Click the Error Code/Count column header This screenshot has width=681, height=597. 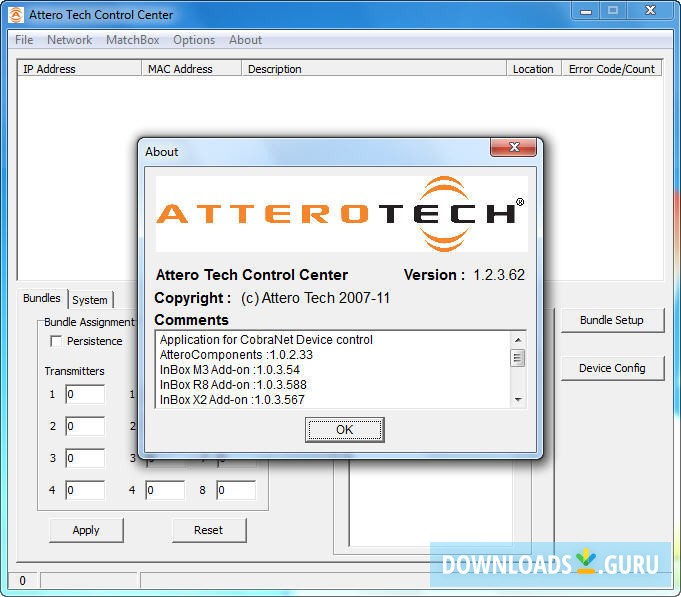coord(612,69)
